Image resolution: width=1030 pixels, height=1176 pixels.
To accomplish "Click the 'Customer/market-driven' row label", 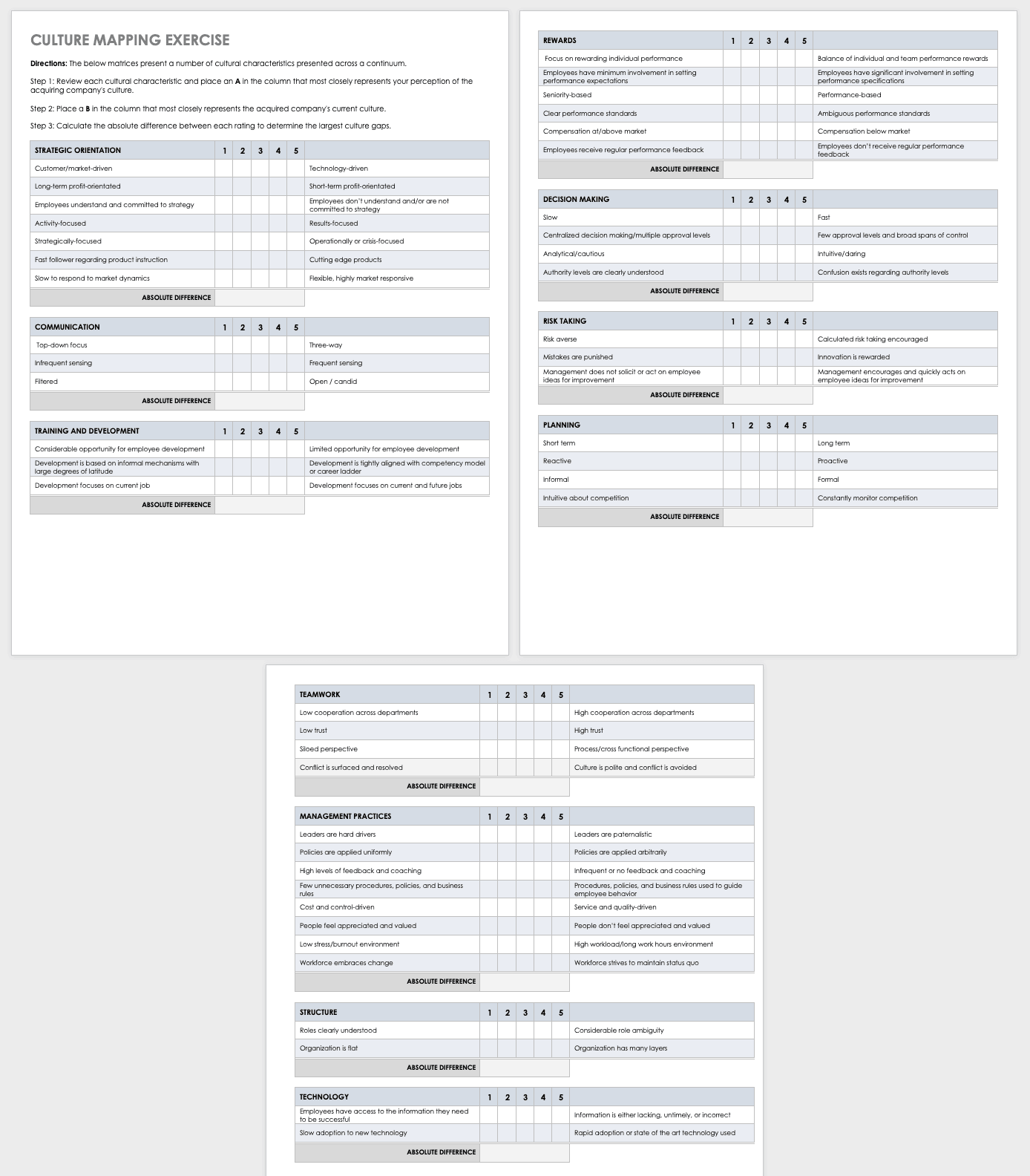I will 73,169.
